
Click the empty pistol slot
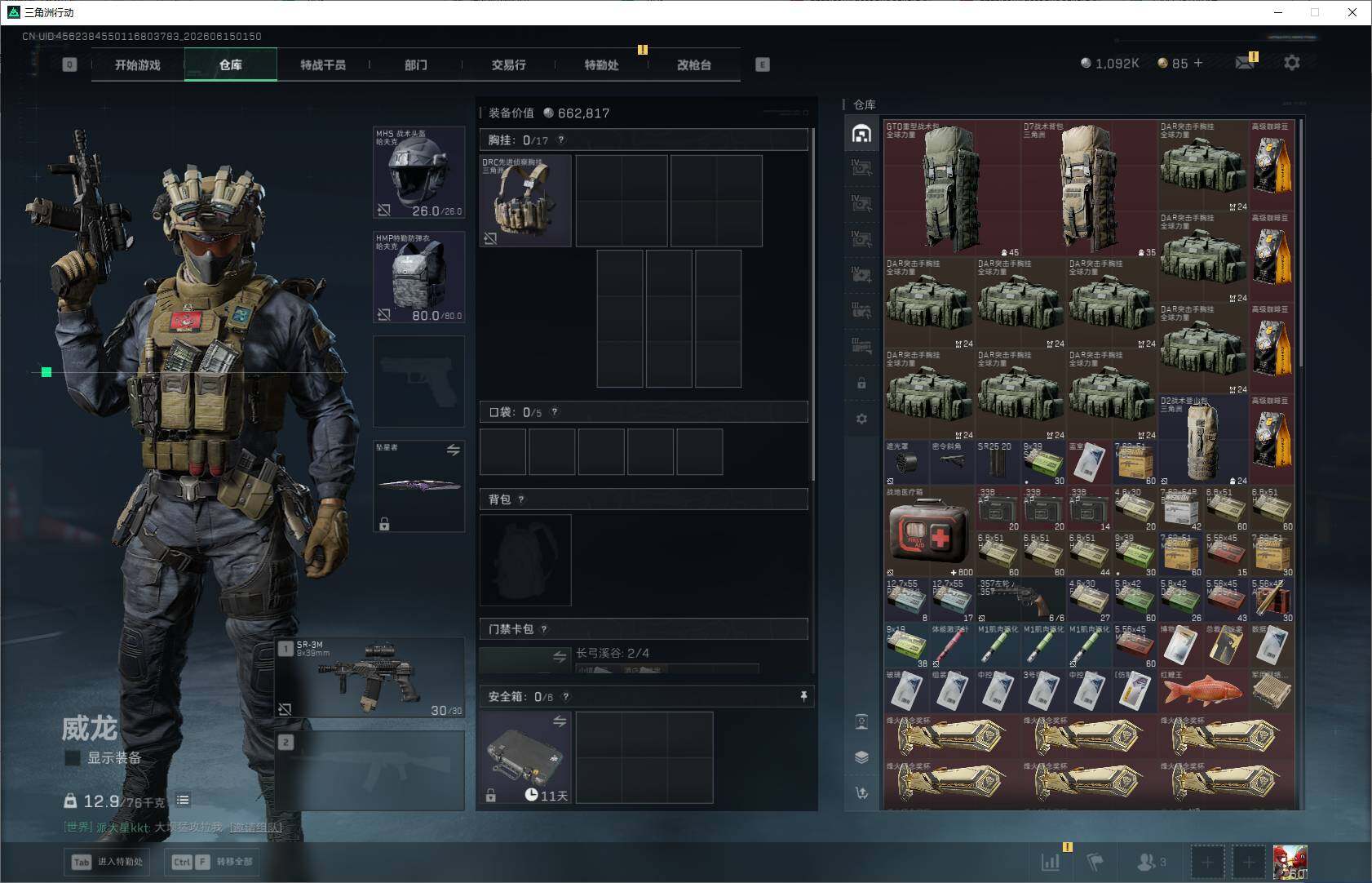[x=419, y=382]
